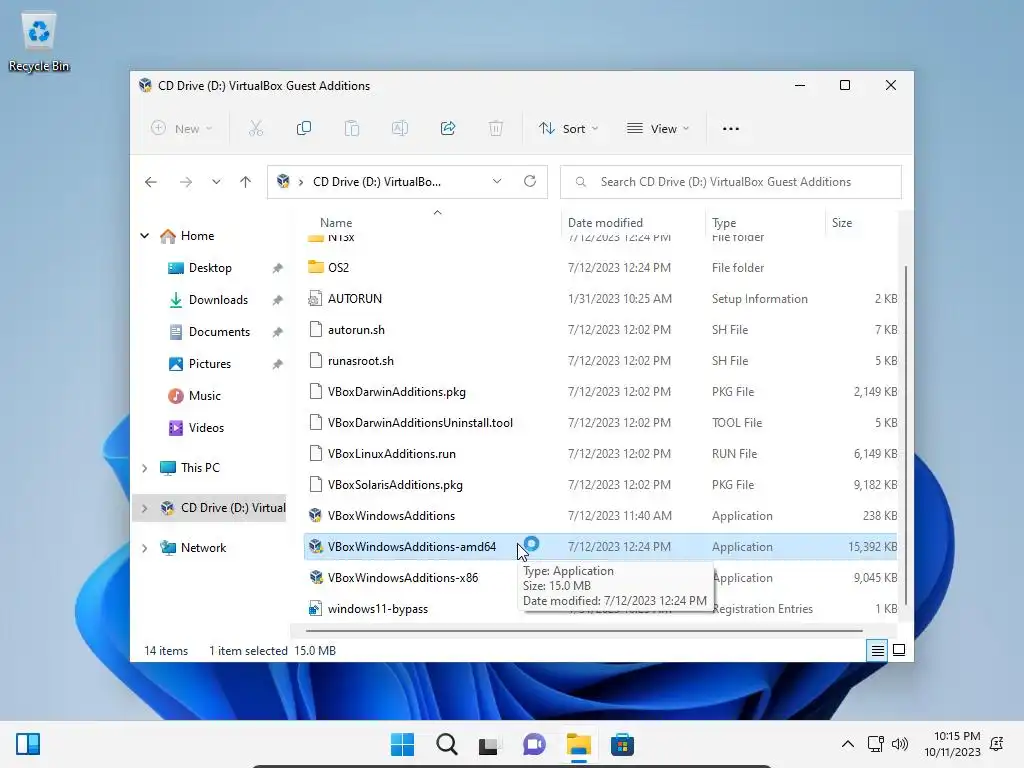Image resolution: width=1024 pixels, height=768 pixels.
Task: Select the AUTORUN setup file
Action: pyautogui.click(x=355, y=298)
